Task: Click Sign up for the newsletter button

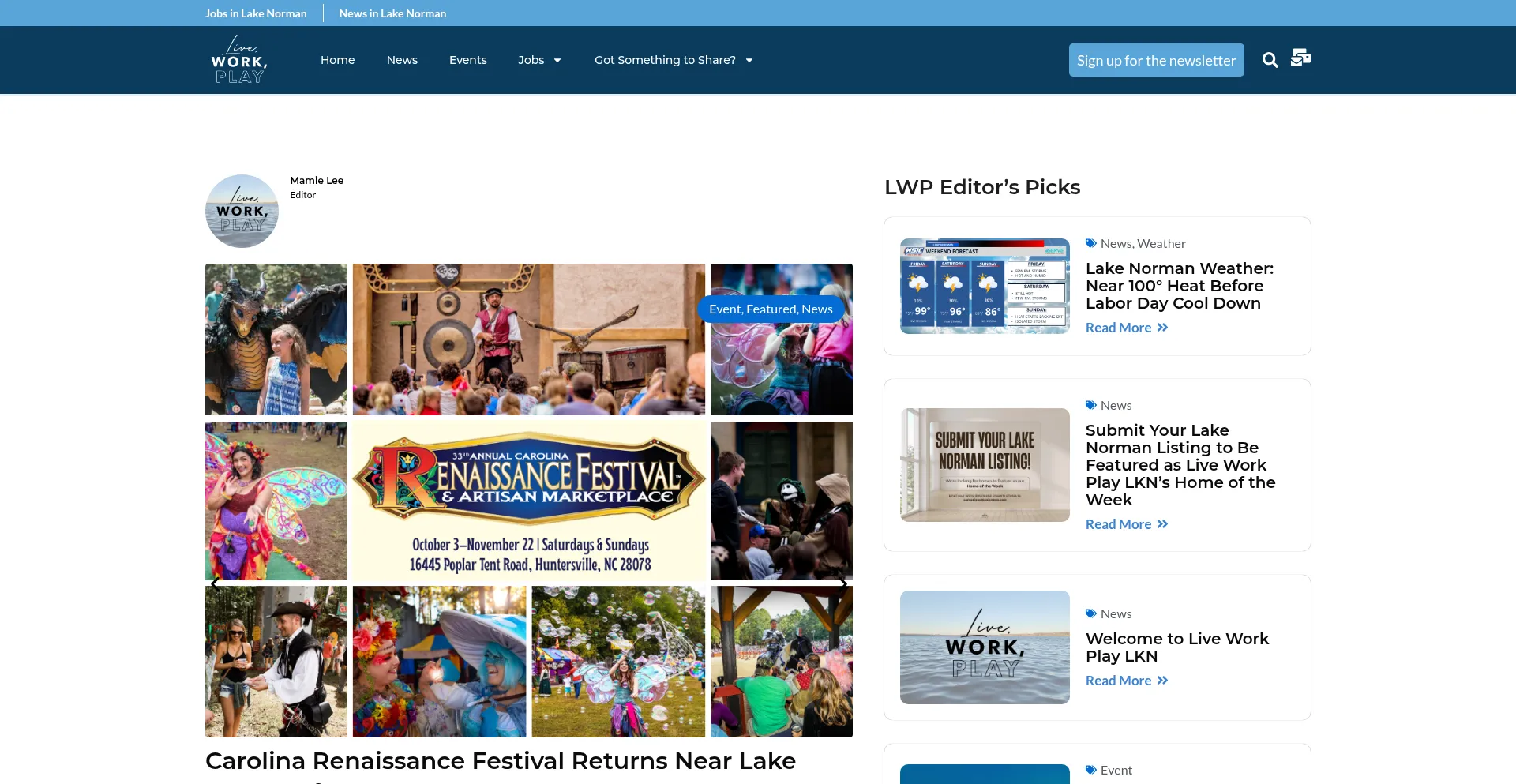Action: pos(1156,60)
